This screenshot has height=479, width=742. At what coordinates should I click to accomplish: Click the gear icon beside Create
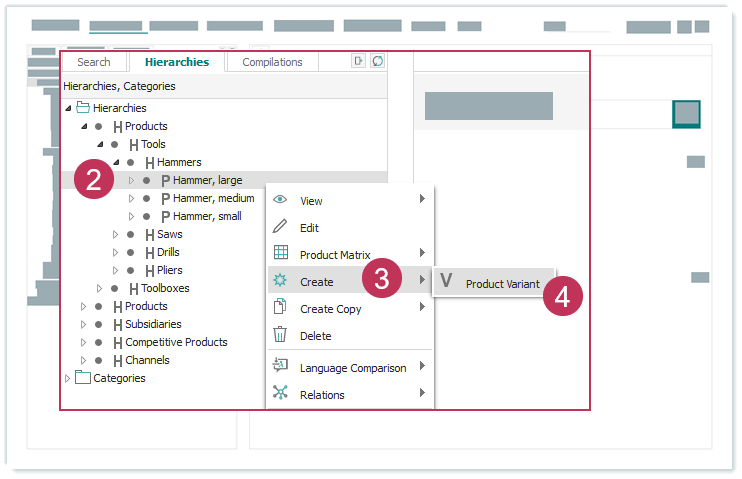pyautogui.click(x=281, y=282)
